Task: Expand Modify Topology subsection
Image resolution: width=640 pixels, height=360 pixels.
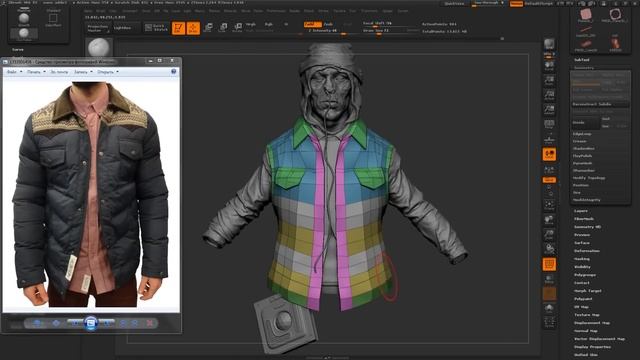Action: [x=589, y=178]
